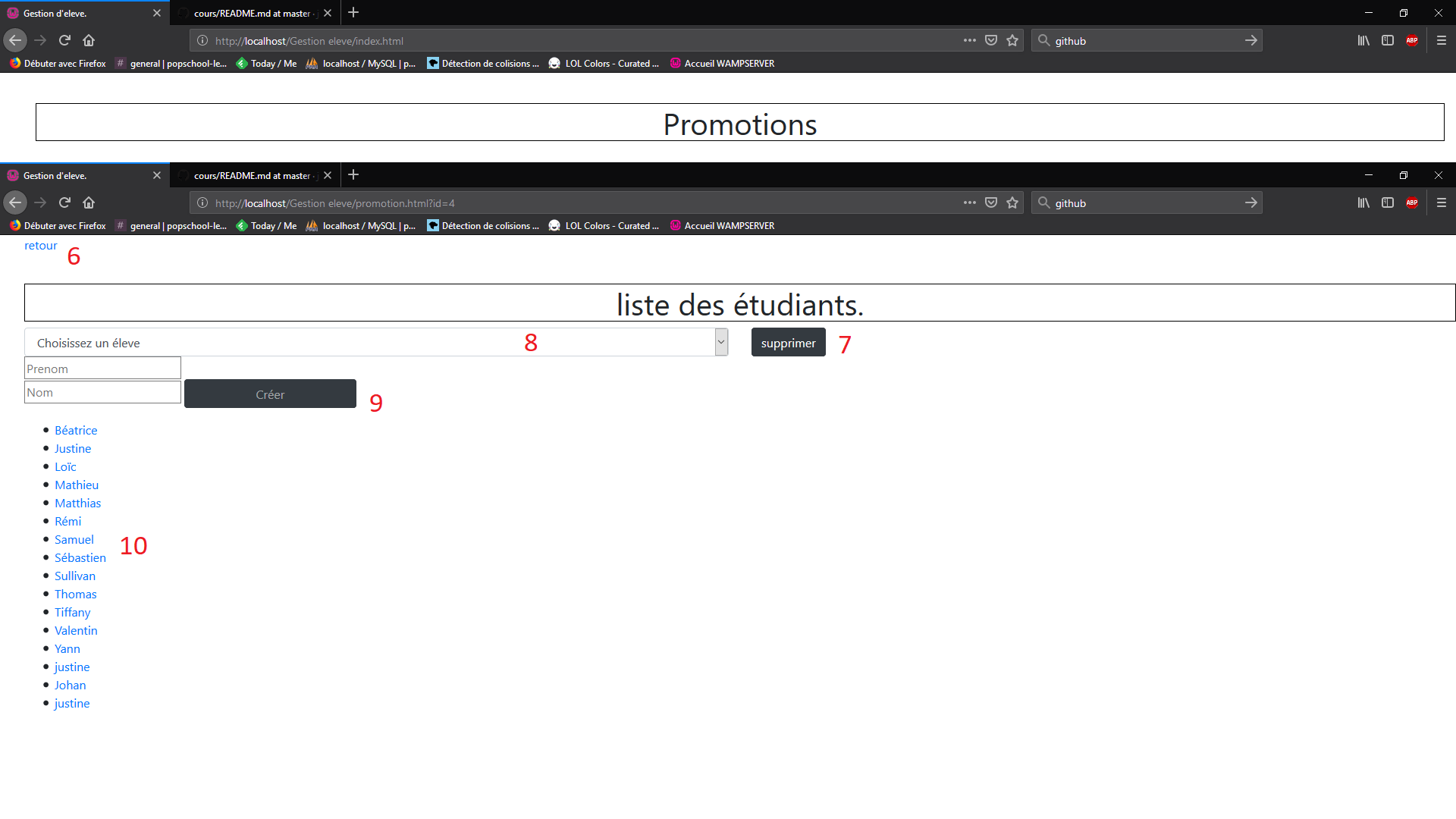Click inside the Prenom input field
Screen dimensions: 1456x819
(x=102, y=368)
